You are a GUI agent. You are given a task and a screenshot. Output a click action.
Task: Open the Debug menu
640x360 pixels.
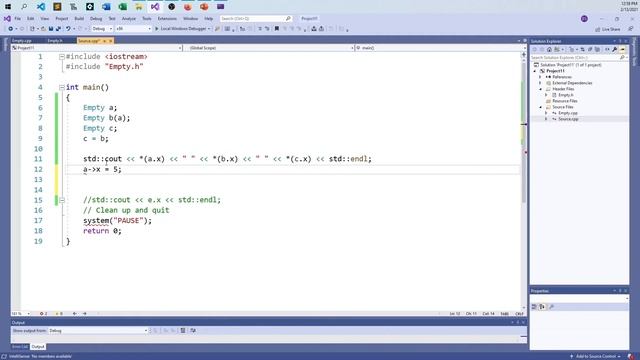click(x=96, y=19)
